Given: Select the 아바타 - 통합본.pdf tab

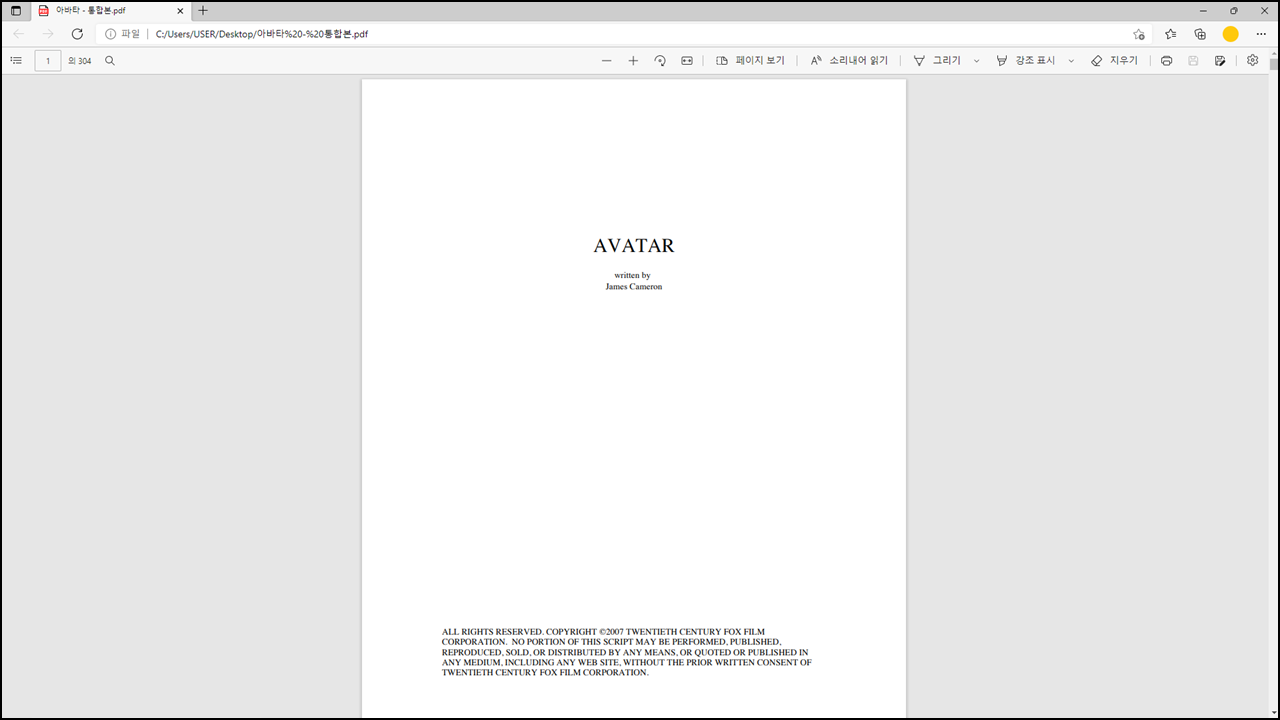Looking at the screenshot, I should [x=110, y=11].
